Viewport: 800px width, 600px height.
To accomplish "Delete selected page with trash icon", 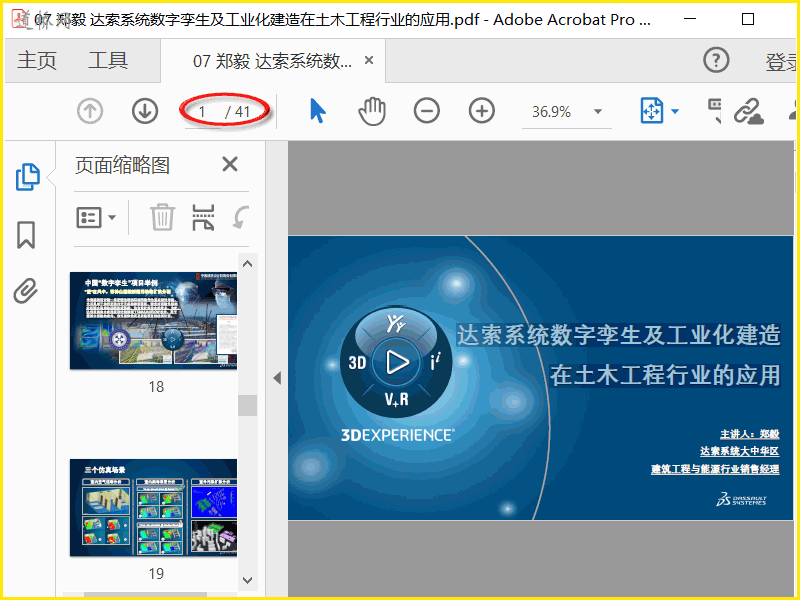I will click(x=162, y=217).
